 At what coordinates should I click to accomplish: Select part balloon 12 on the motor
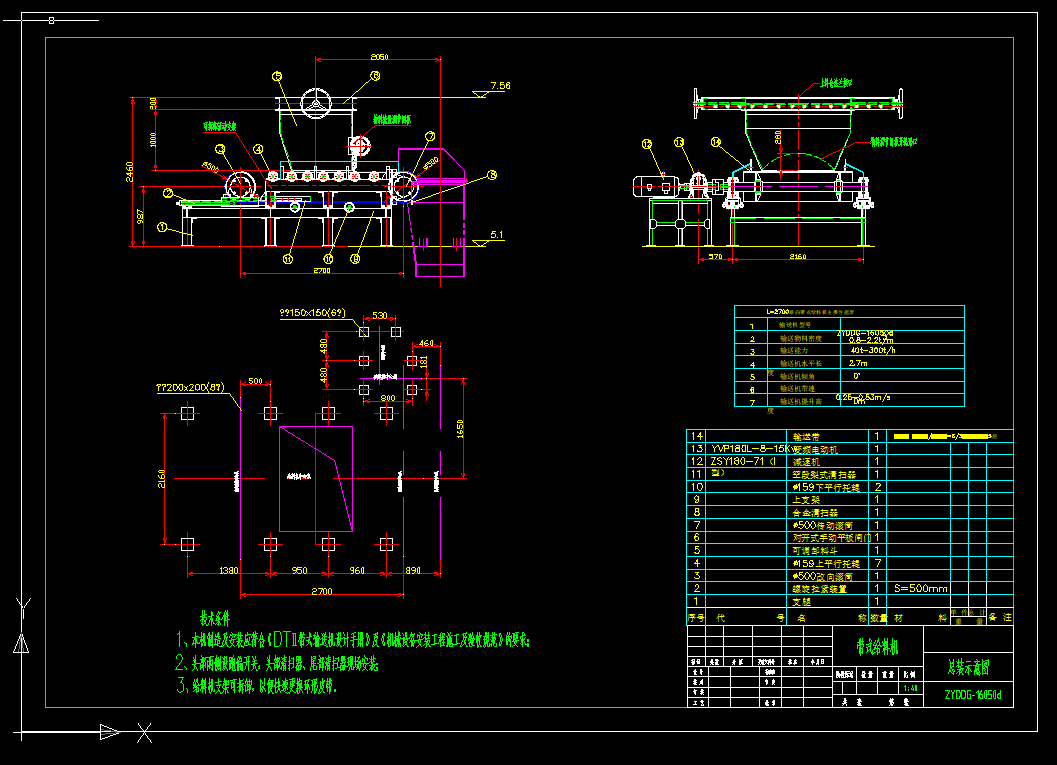click(x=647, y=145)
